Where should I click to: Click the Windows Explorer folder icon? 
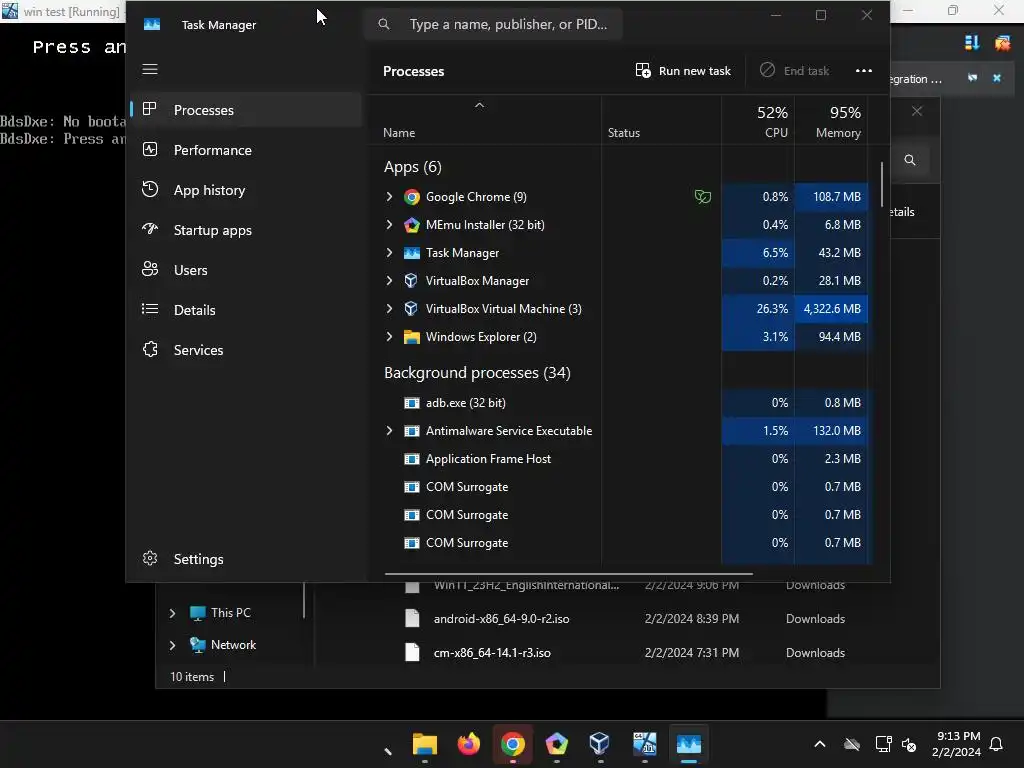pos(411,337)
